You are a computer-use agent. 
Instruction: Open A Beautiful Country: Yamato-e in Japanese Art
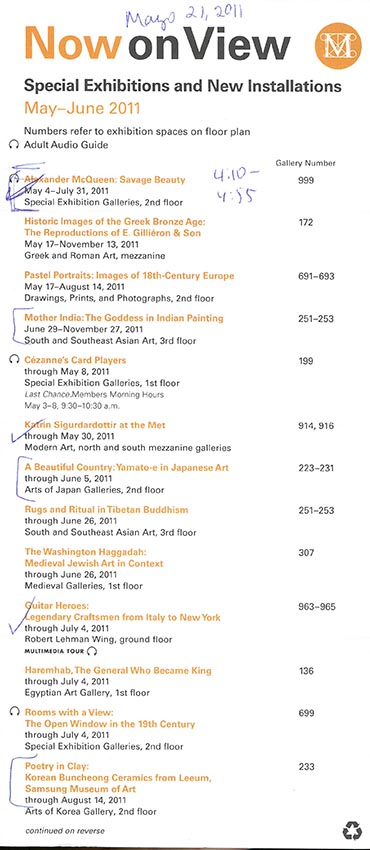pyautogui.click(x=127, y=467)
